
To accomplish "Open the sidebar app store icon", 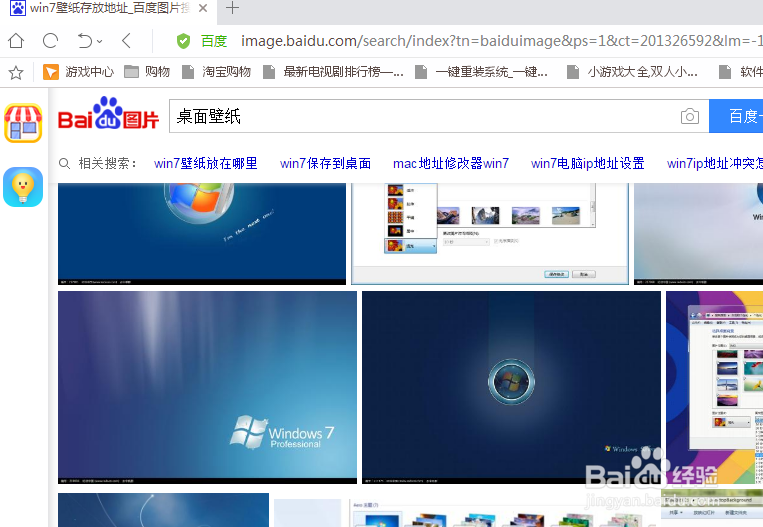I will [23, 123].
